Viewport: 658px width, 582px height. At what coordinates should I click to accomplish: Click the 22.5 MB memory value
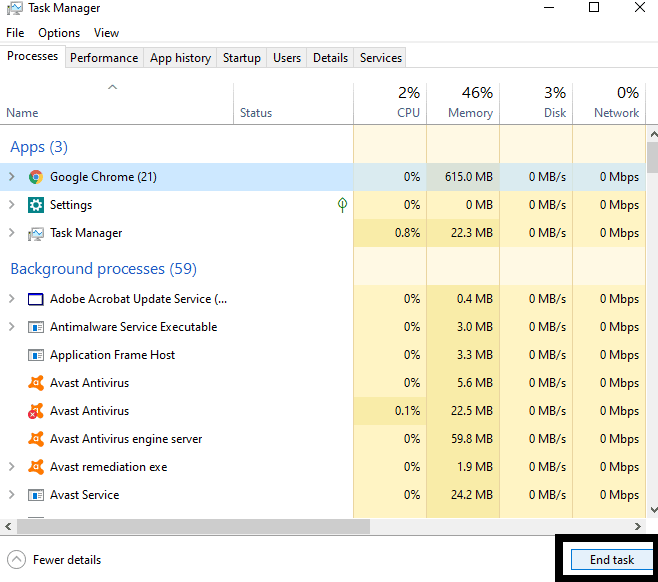472,411
